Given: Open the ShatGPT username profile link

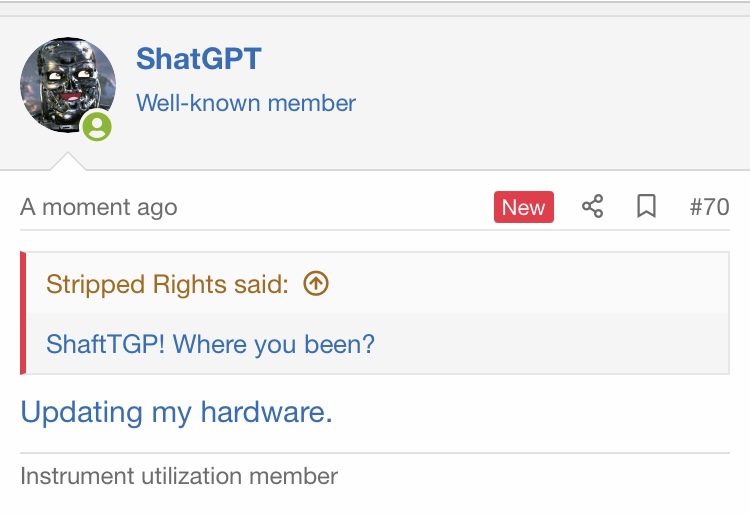Looking at the screenshot, I should (x=198, y=59).
